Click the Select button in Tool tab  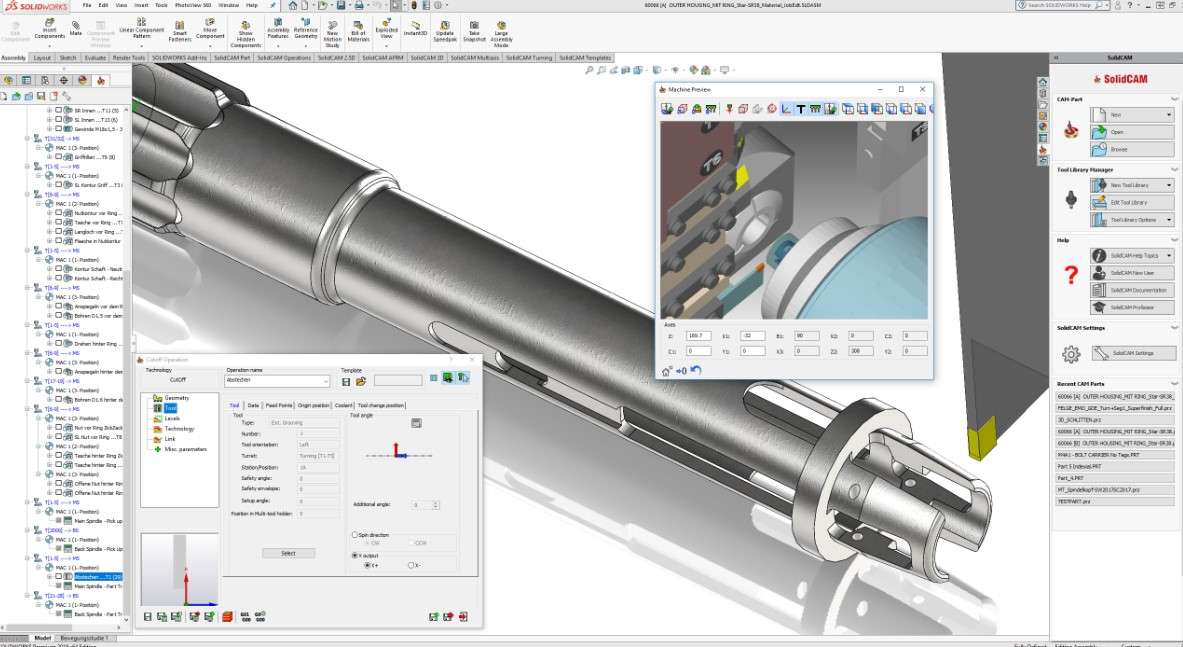(288, 553)
